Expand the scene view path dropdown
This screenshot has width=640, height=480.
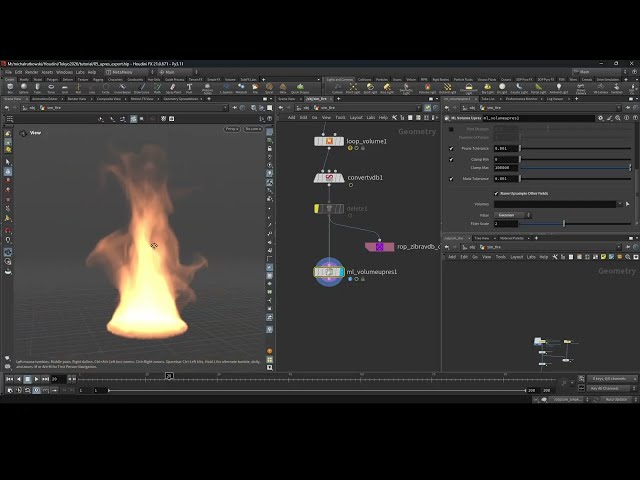point(225,108)
